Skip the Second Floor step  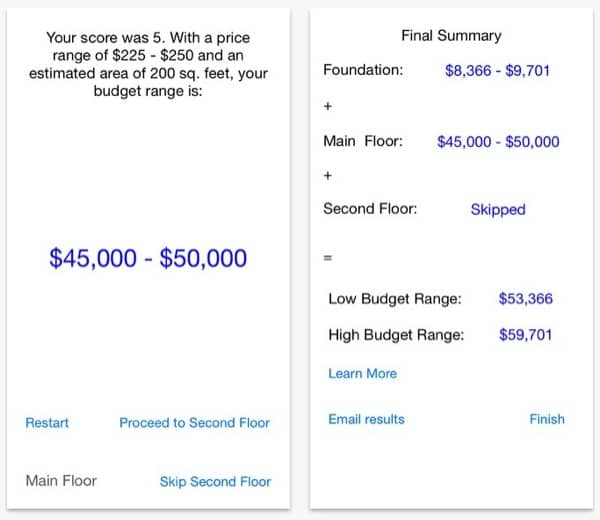point(215,482)
